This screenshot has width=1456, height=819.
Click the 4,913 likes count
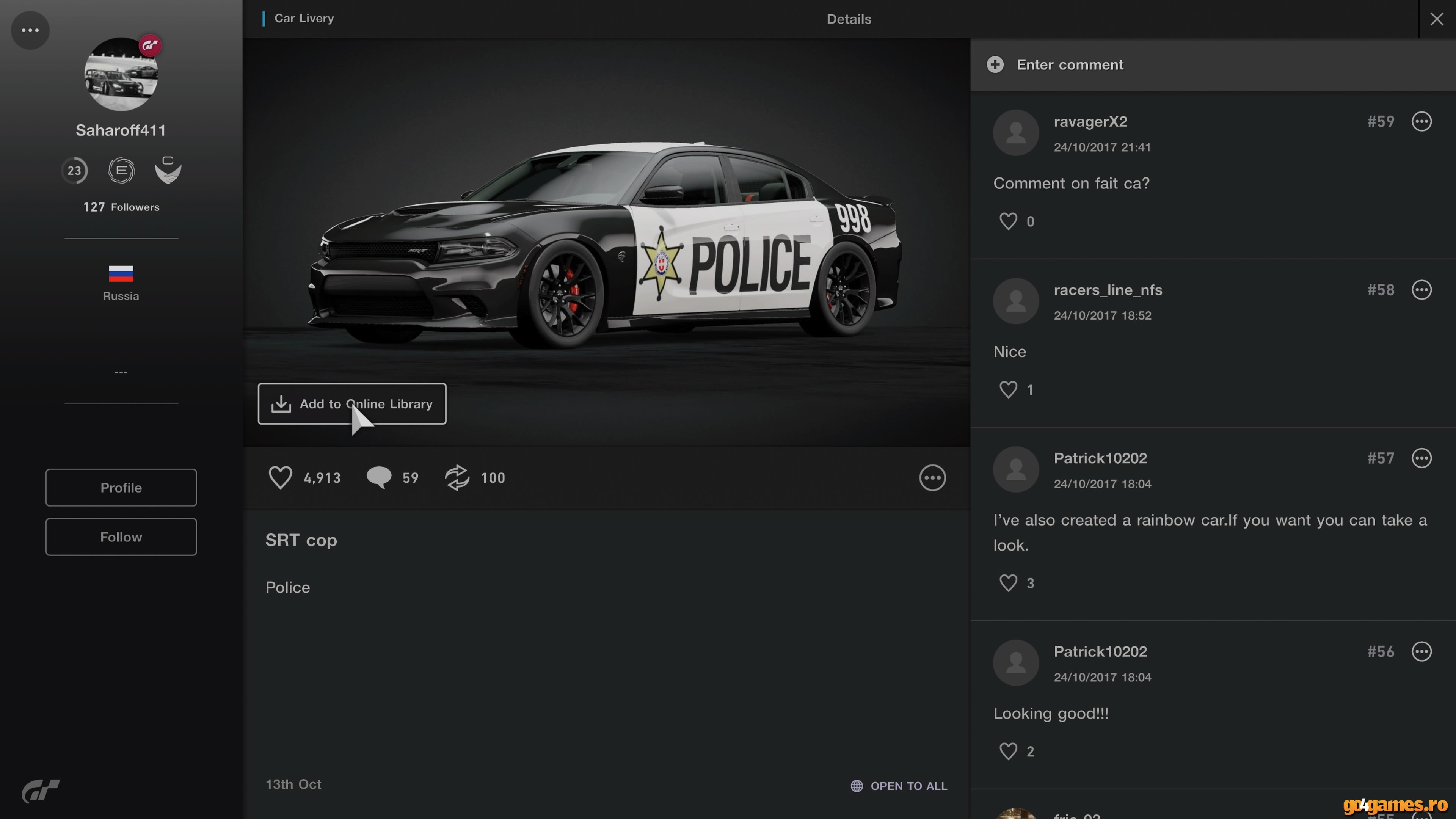coord(322,478)
